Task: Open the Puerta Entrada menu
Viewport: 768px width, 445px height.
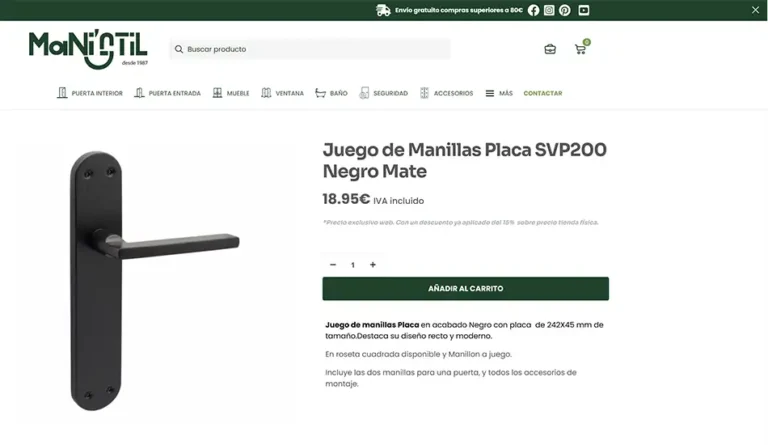Action: coord(168,93)
